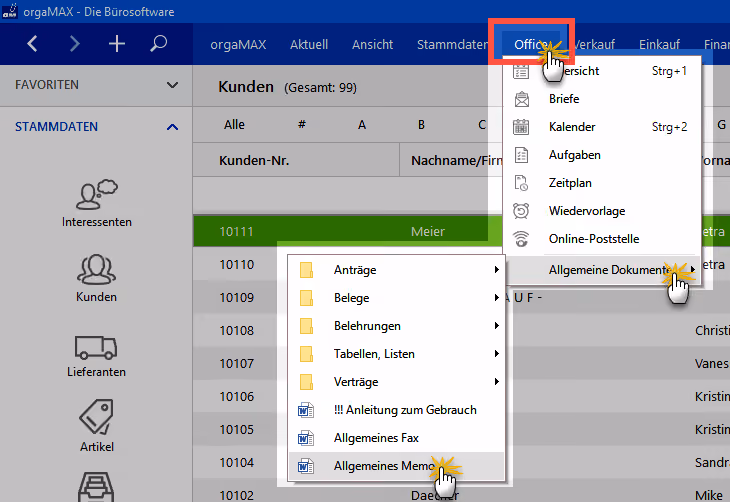Click the Verträge folder icon

coord(306,382)
